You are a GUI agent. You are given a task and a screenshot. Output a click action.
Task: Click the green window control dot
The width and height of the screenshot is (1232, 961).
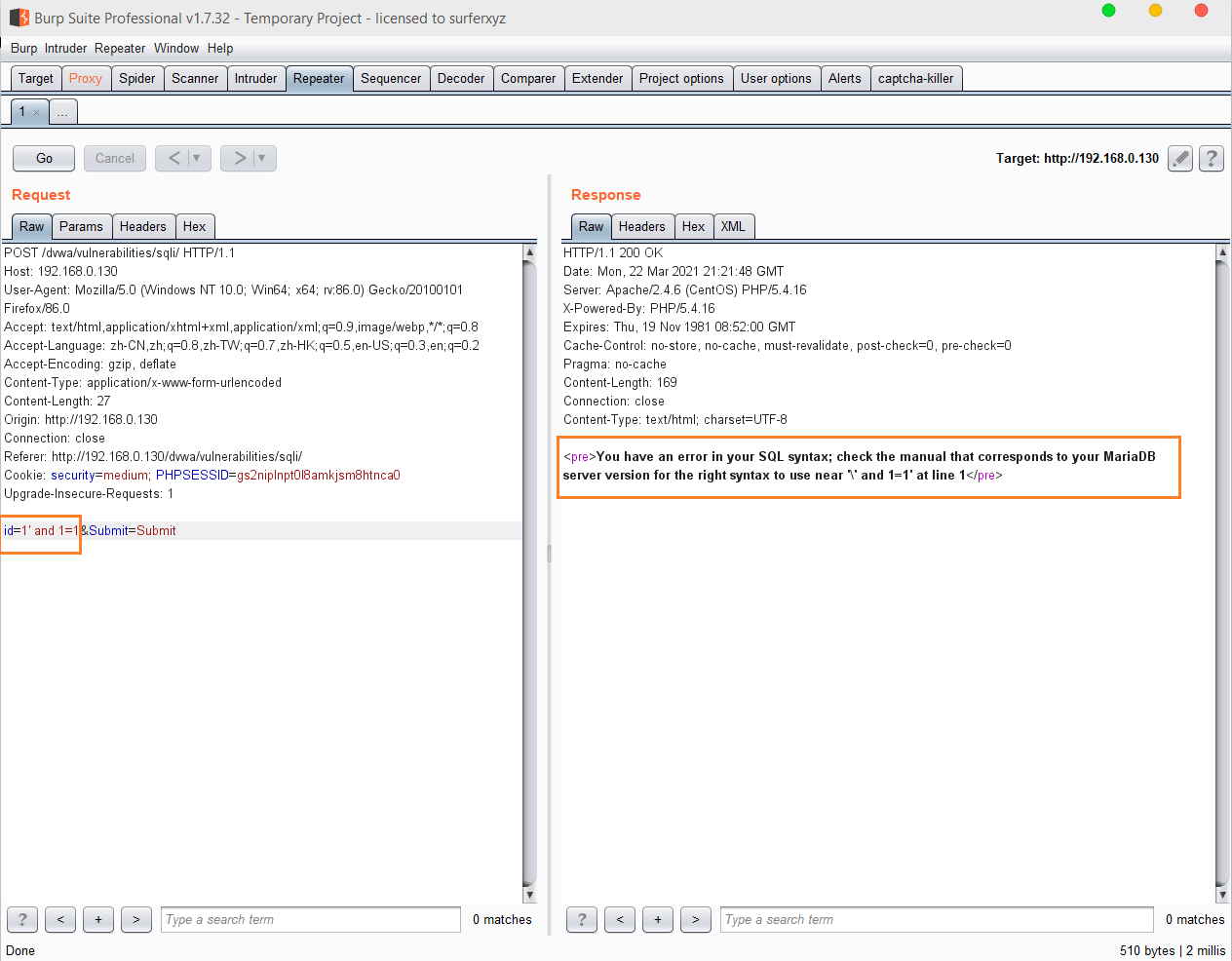click(1108, 11)
